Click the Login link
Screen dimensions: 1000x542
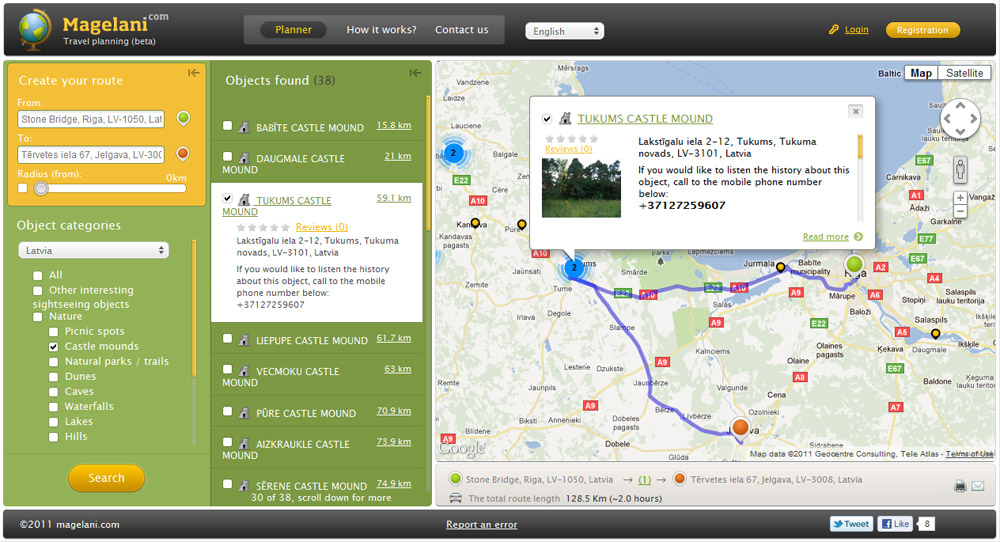[857, 29]
